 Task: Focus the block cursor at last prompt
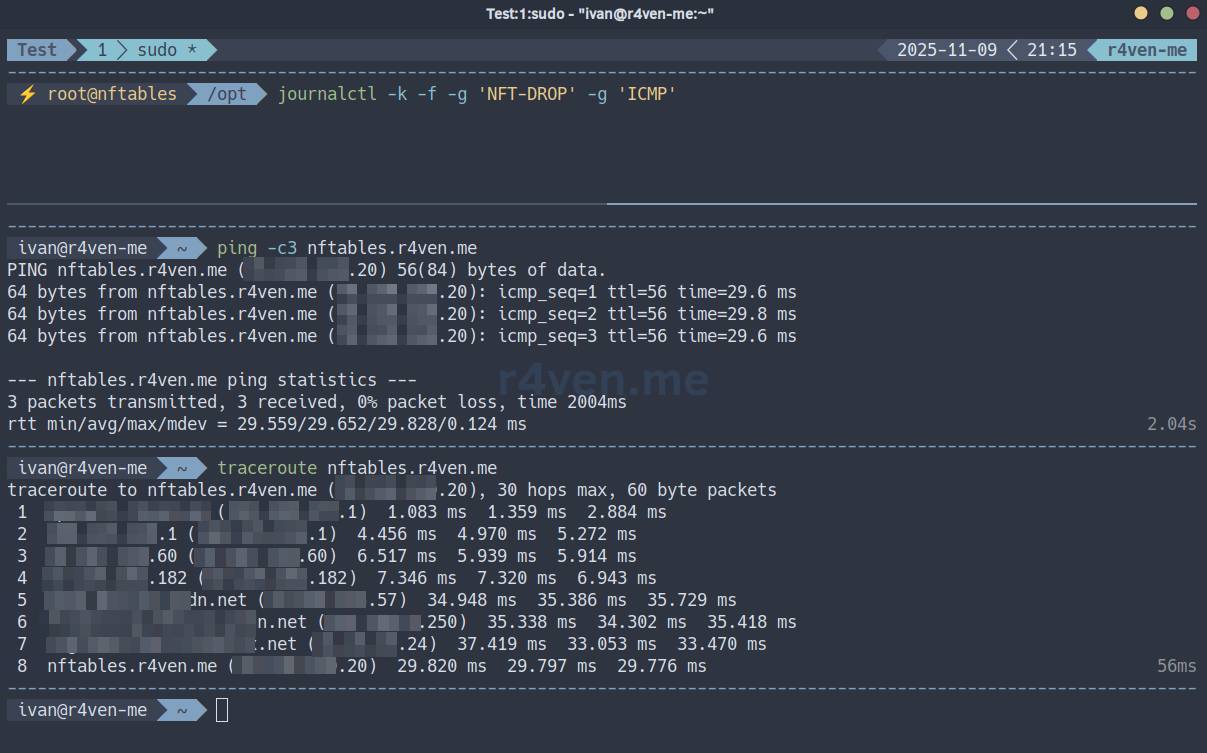[x=222, y=710]
